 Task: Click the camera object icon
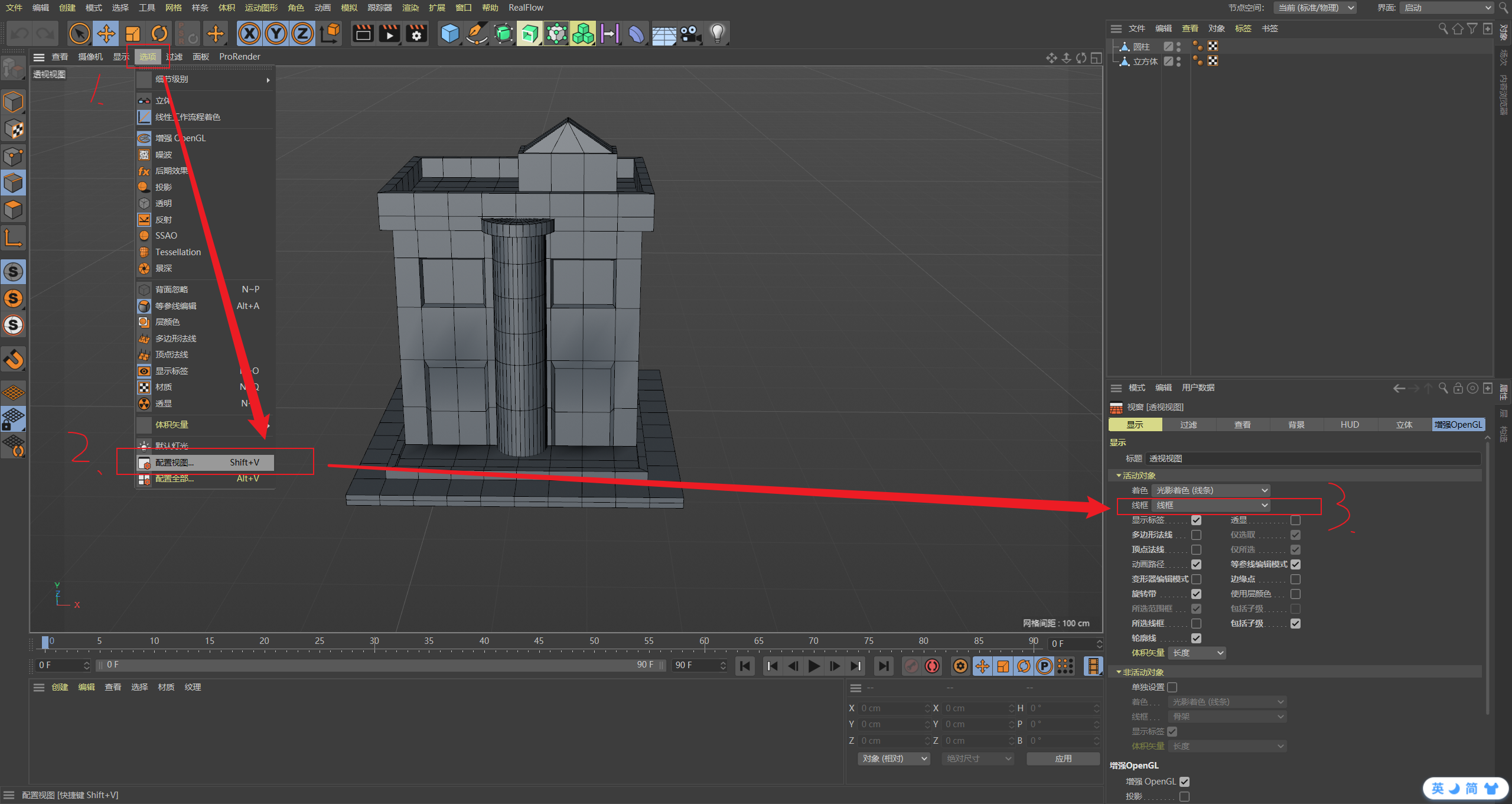[690, 34]
